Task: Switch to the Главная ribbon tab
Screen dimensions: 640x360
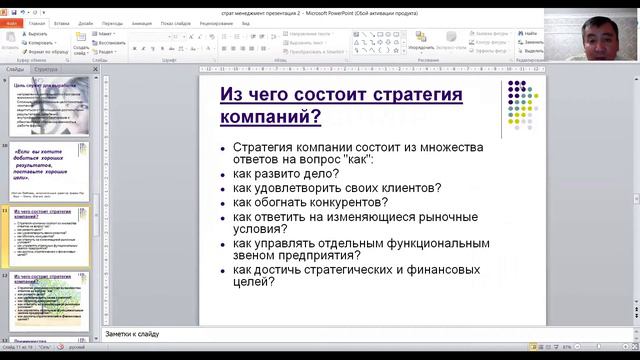Action: 37,24
